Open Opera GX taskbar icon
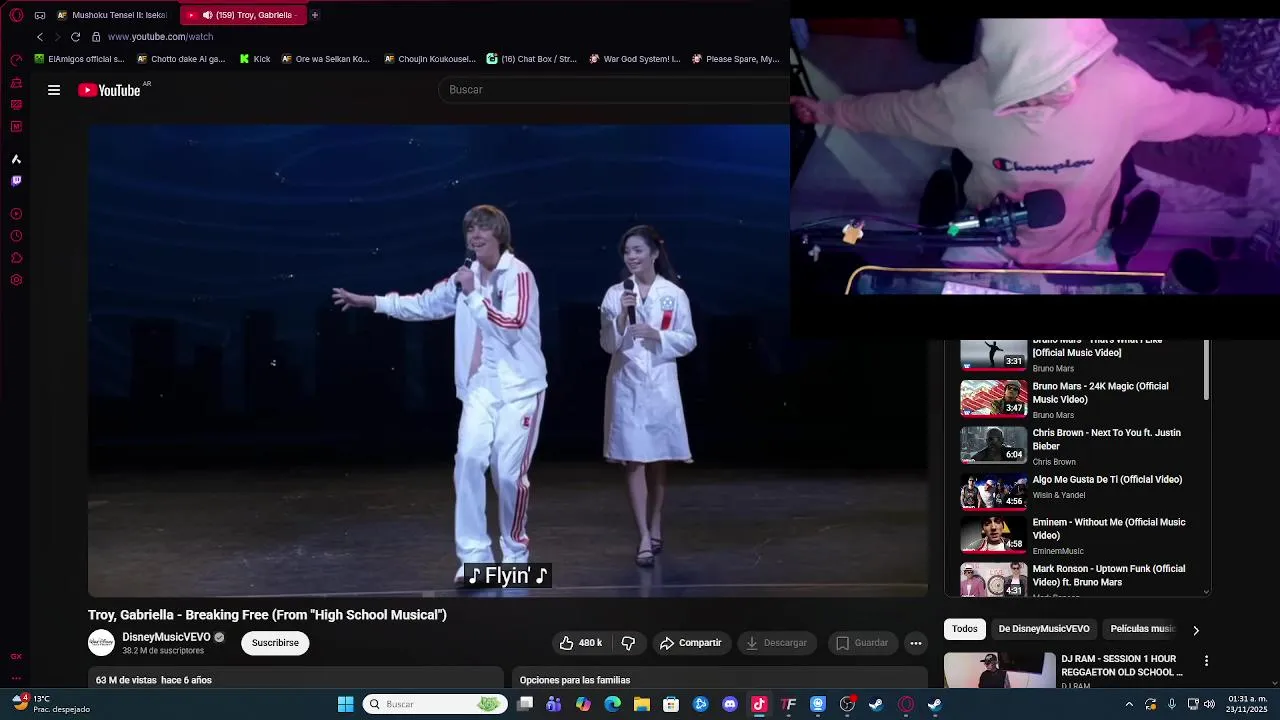Screen dimensions: 1280x720 906,704
